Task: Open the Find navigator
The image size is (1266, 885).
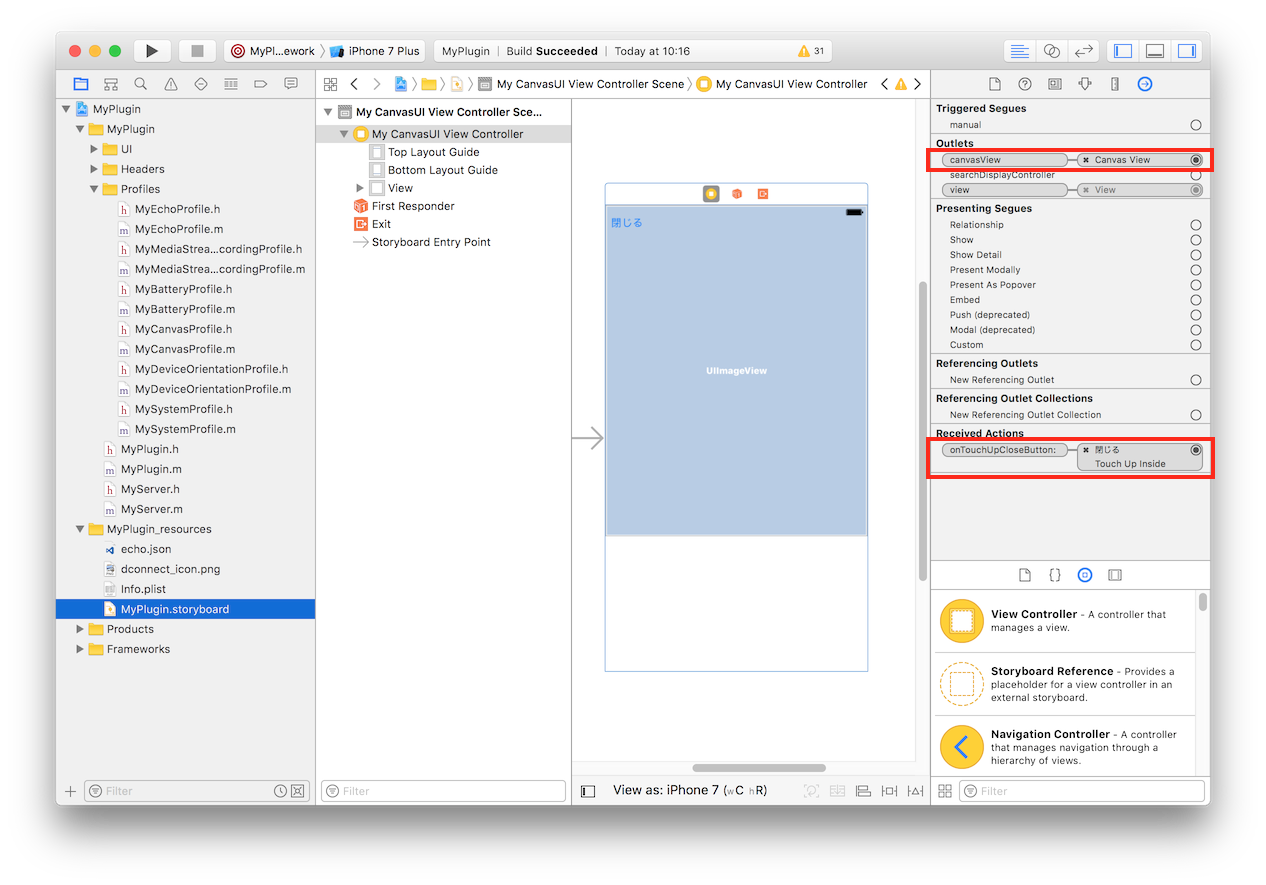Action: coord(141,84)
